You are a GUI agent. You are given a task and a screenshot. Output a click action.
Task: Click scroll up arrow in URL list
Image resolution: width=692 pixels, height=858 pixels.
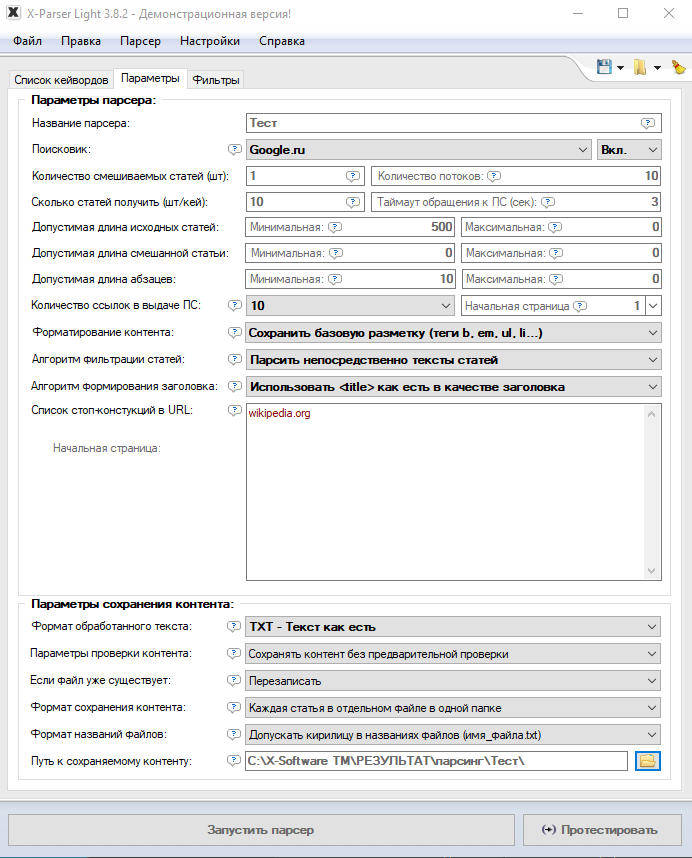[651, 414]
